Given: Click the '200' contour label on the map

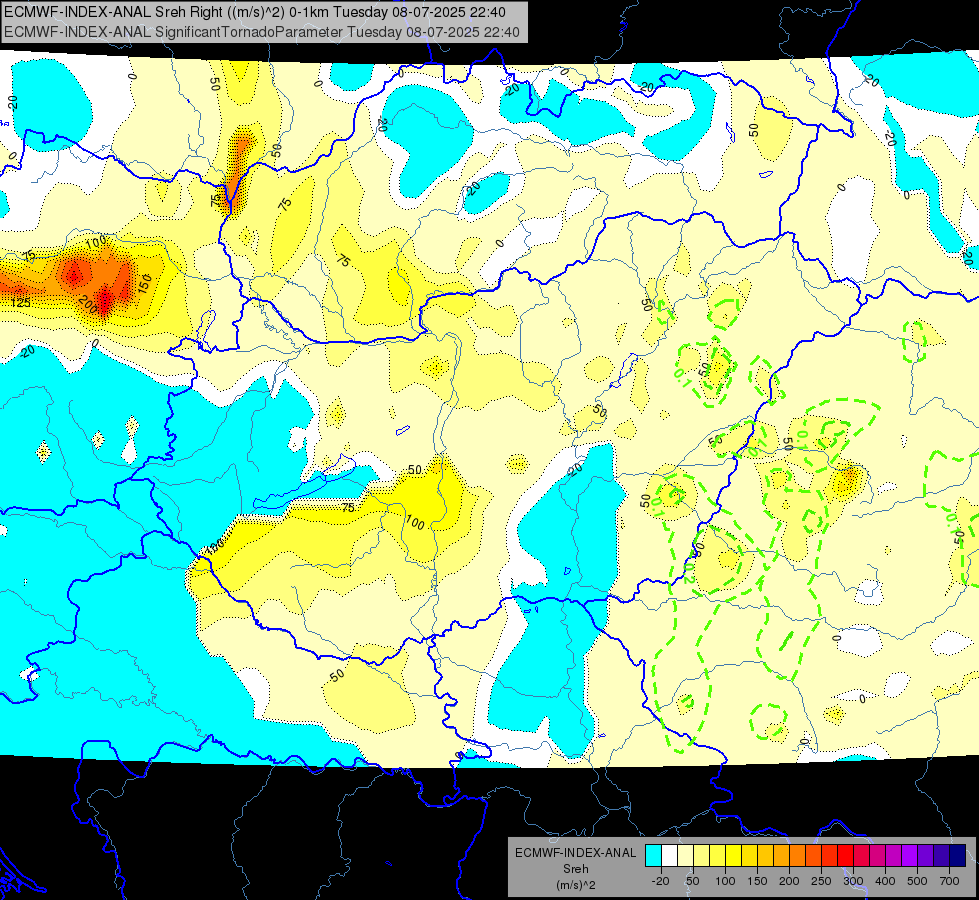Looking at the screenshot, I should click(x=88, y=304).
